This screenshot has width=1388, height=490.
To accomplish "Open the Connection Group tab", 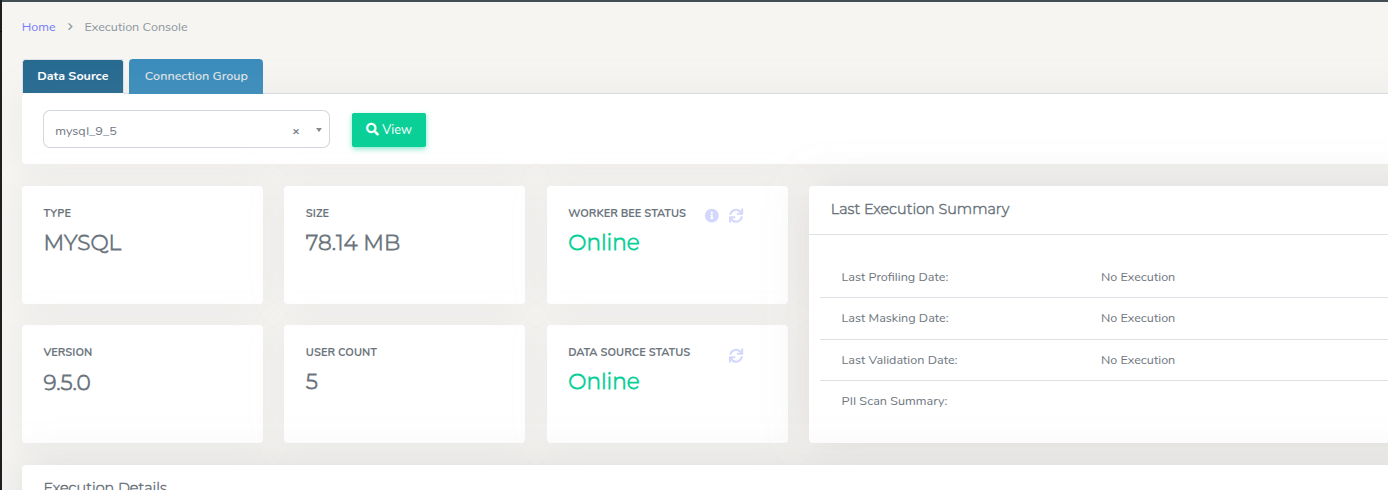I will pyautogui.click(x=196, y=77).
